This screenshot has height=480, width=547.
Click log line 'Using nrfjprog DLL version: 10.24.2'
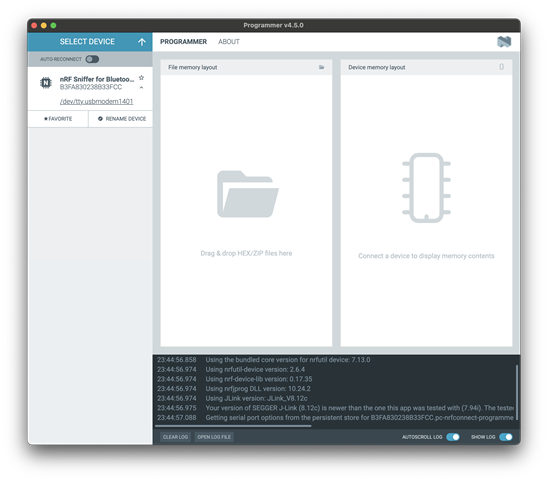point(258,389)
